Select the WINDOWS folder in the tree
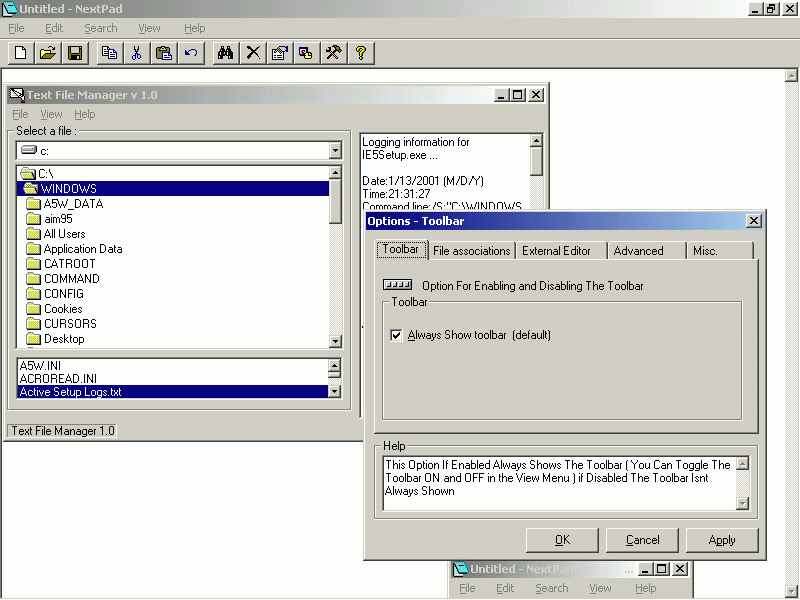 pyautogui.click(x=68, y=189)
